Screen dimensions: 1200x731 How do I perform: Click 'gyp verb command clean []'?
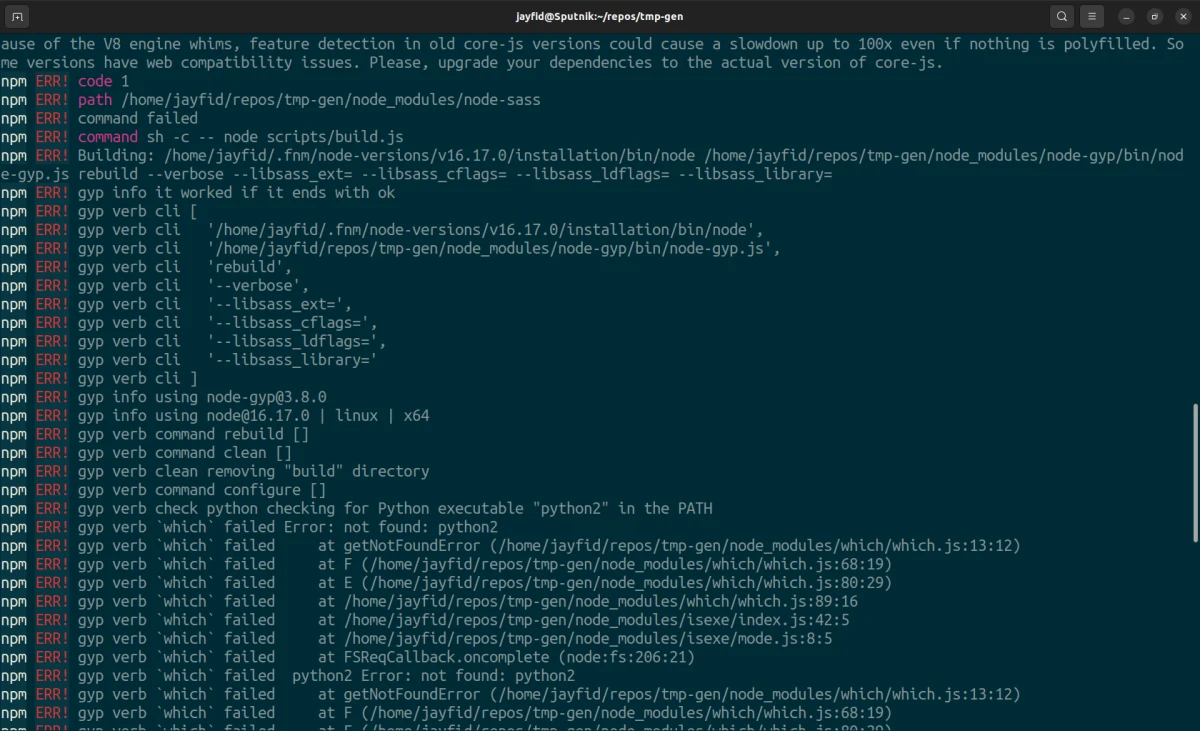pos(185,453)
